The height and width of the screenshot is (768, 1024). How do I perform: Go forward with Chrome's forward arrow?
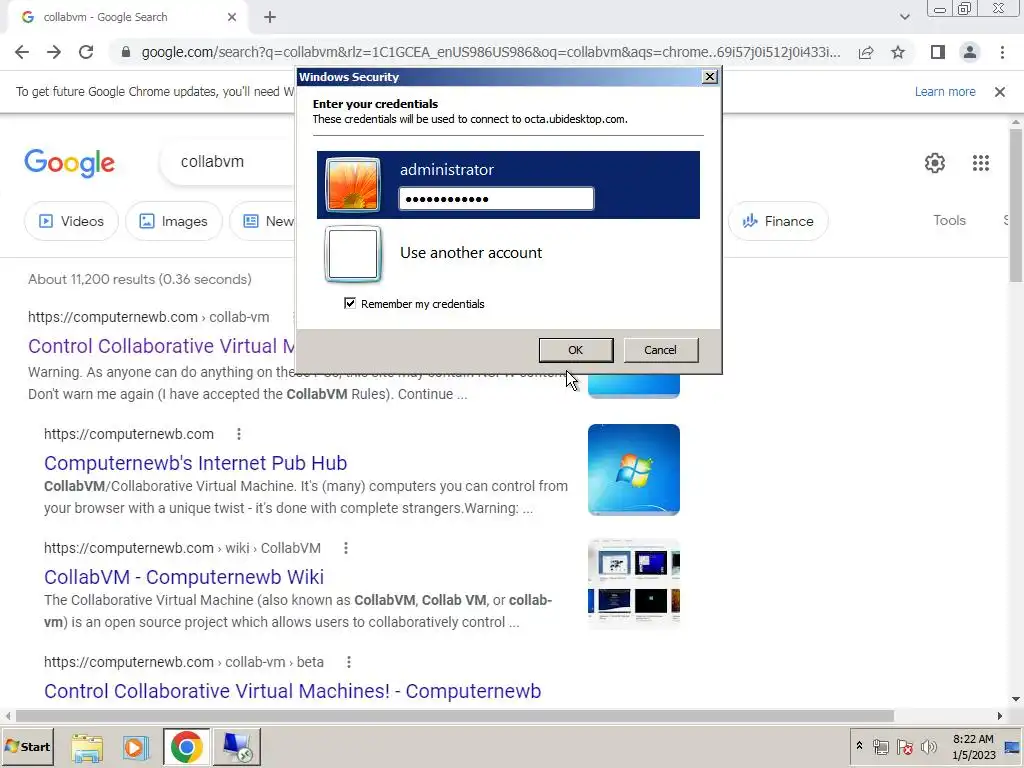coord(54,52)
